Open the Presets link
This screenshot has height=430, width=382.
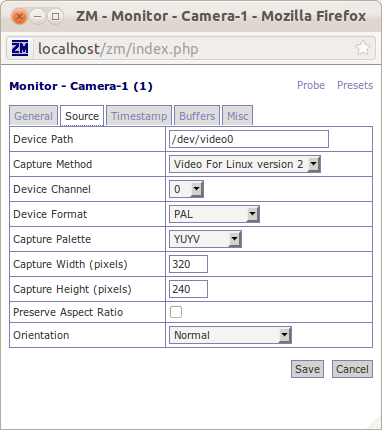pyautogui.click(x=355, y=85)
